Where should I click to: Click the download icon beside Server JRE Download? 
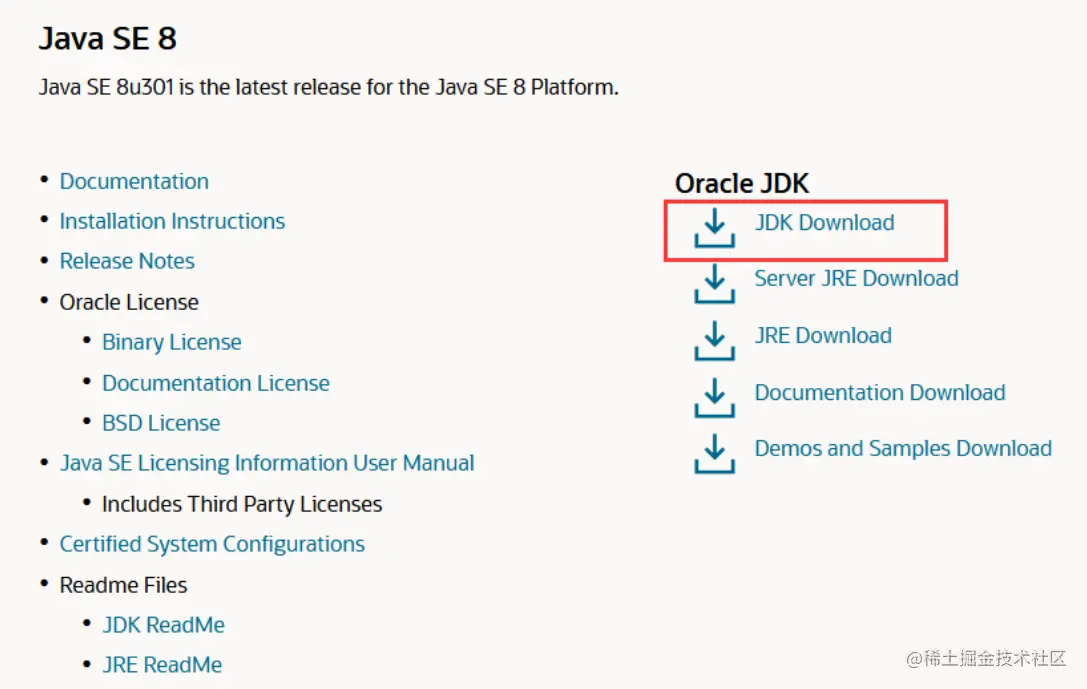714,284
